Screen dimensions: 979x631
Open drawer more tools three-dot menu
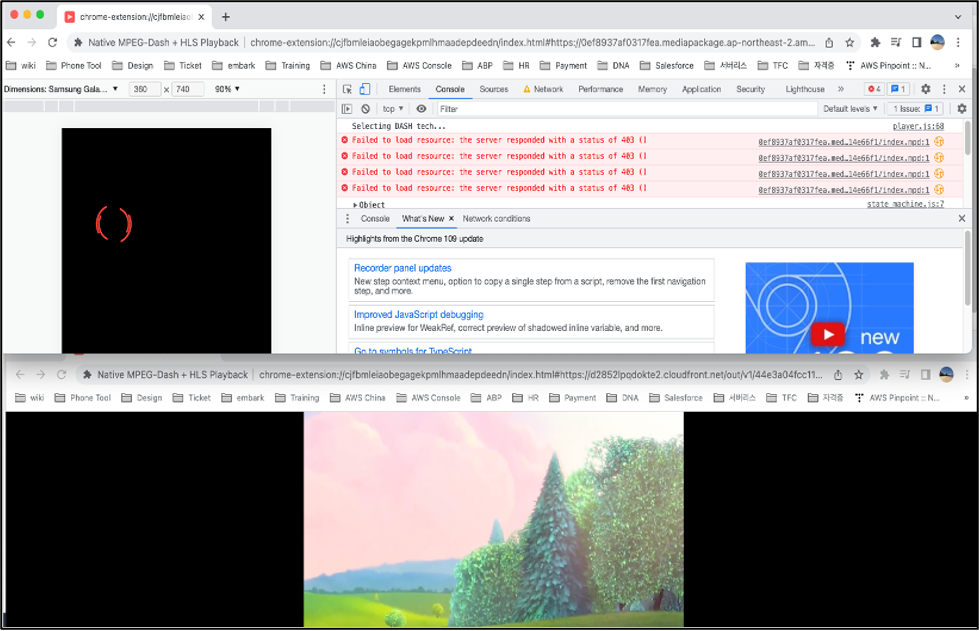coord(347,218)
